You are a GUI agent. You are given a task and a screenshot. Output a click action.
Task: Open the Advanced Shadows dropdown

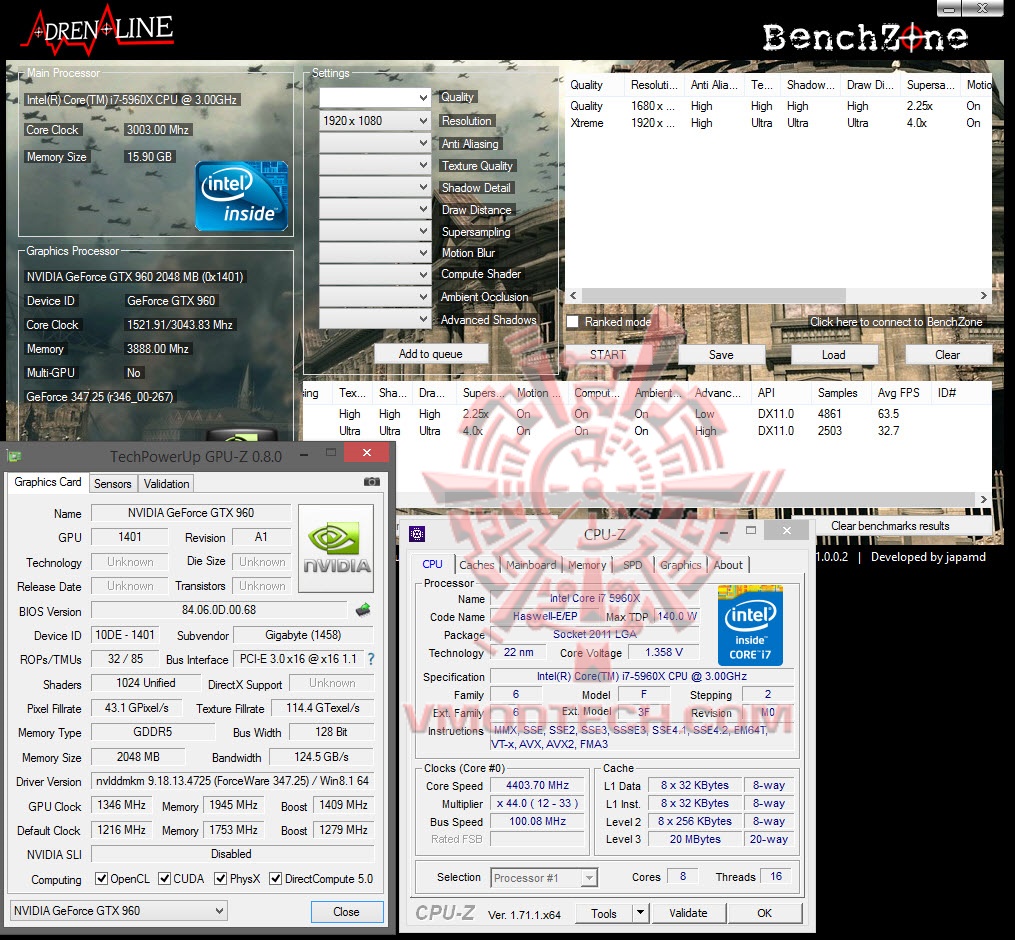(375, 319)
